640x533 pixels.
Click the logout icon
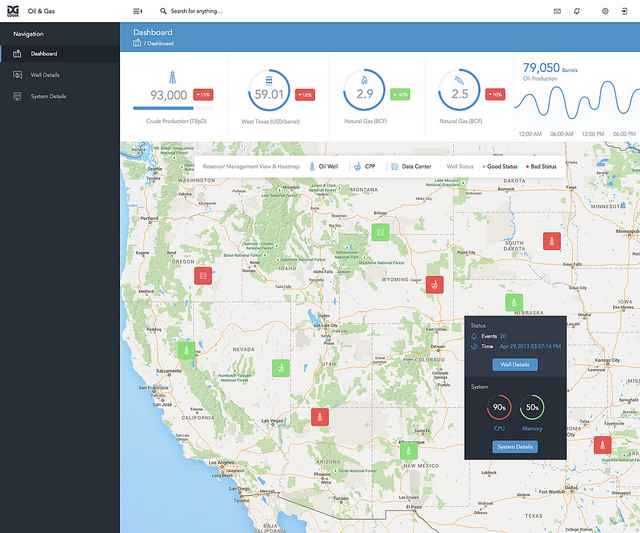[624, 11]
